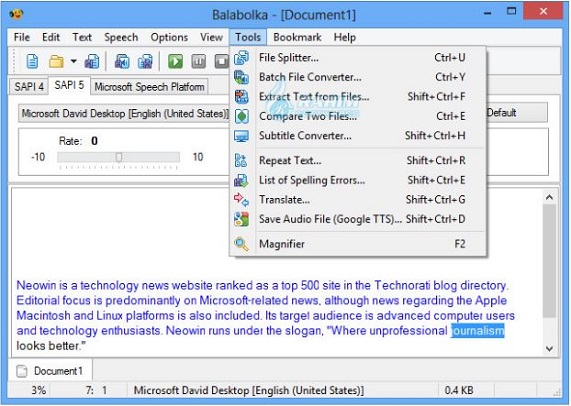Screen dimensions: 571x406
Task: Open the View menu
Action: pyautogui.click(x=211, y=37)
